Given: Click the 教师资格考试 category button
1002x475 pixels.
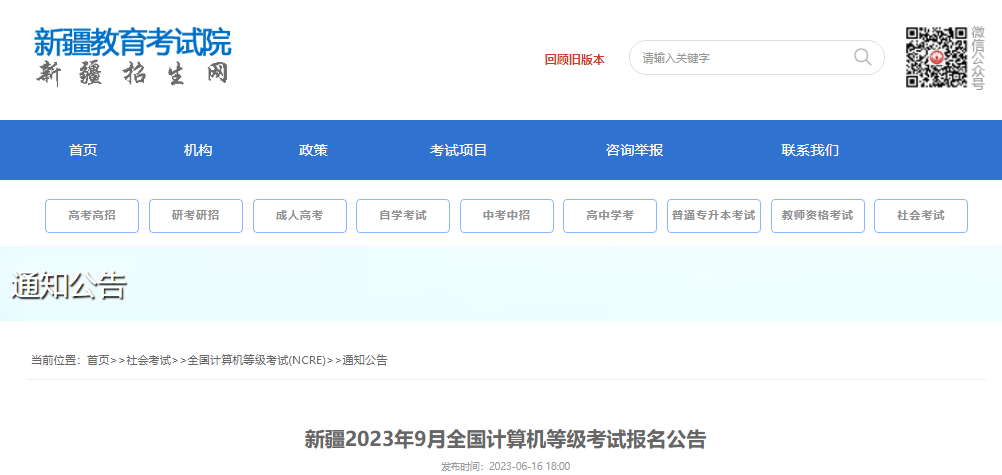Looking at the screenshot, I should click(x=818, y=216).
